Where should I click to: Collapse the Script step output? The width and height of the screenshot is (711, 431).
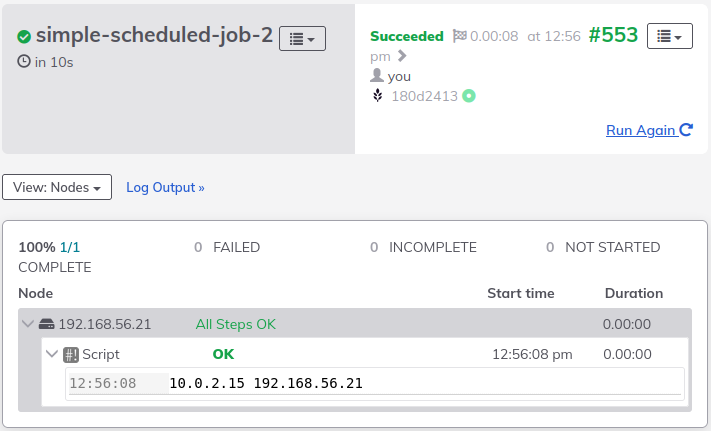52,354
